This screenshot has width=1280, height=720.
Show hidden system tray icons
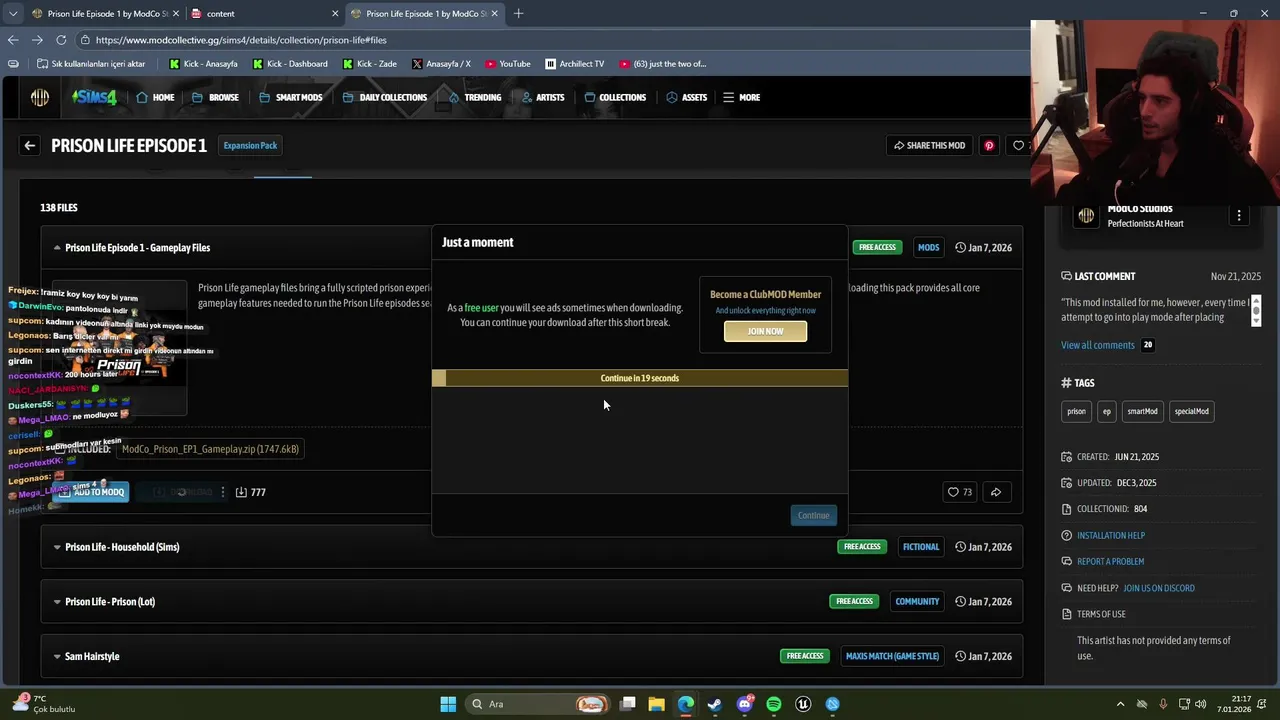click(x=1120, y=704)
